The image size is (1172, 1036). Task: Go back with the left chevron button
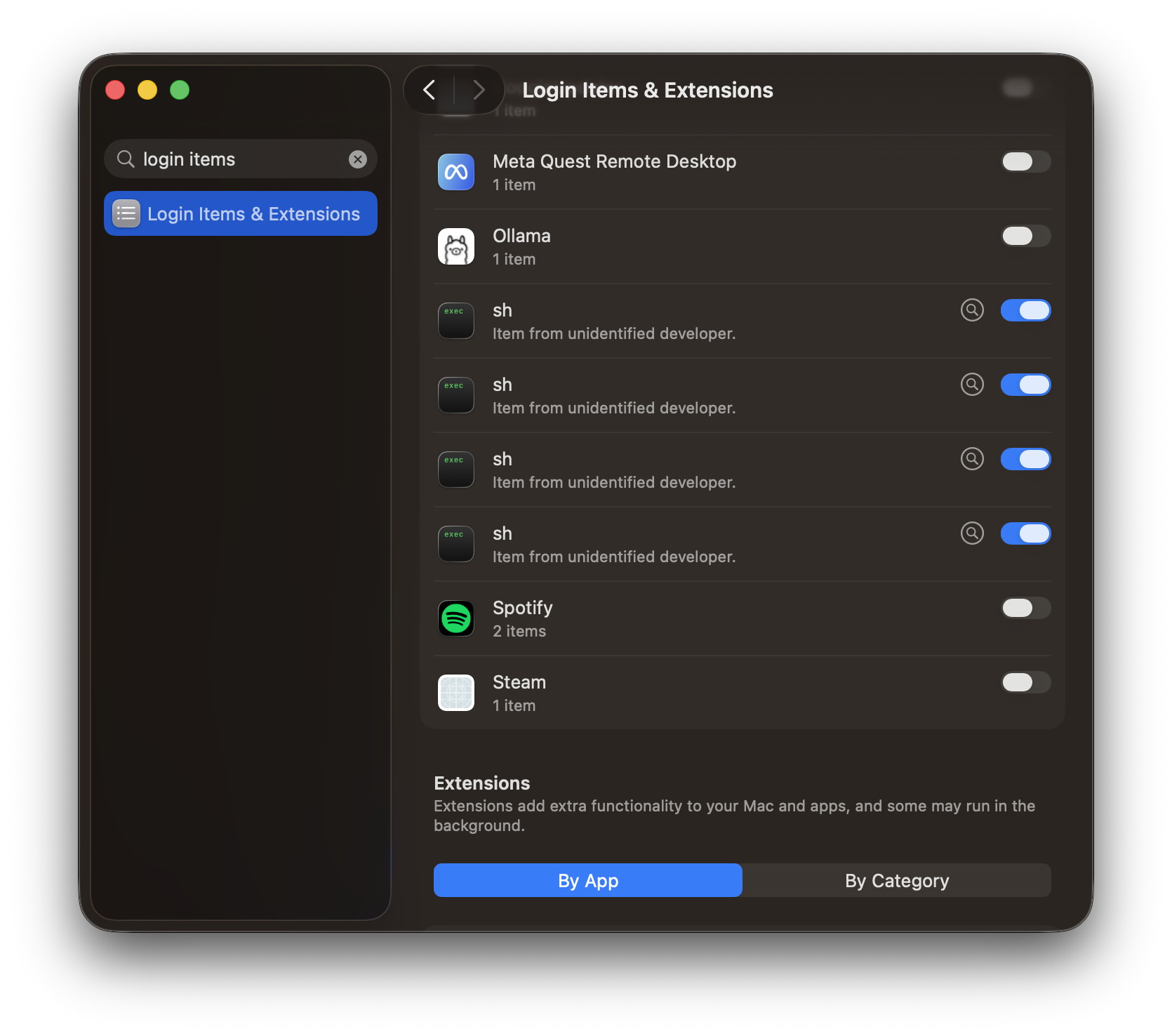pos(429,90)
